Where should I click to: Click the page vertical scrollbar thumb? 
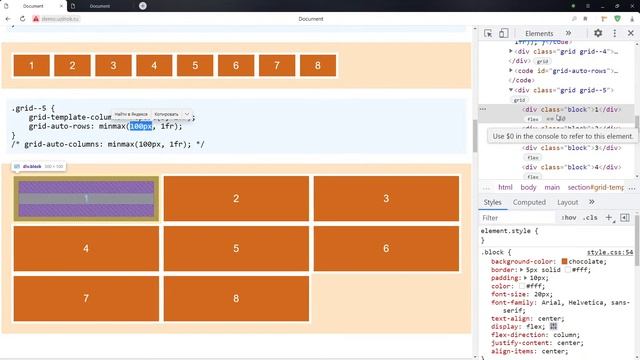click(x=475, y=136)
